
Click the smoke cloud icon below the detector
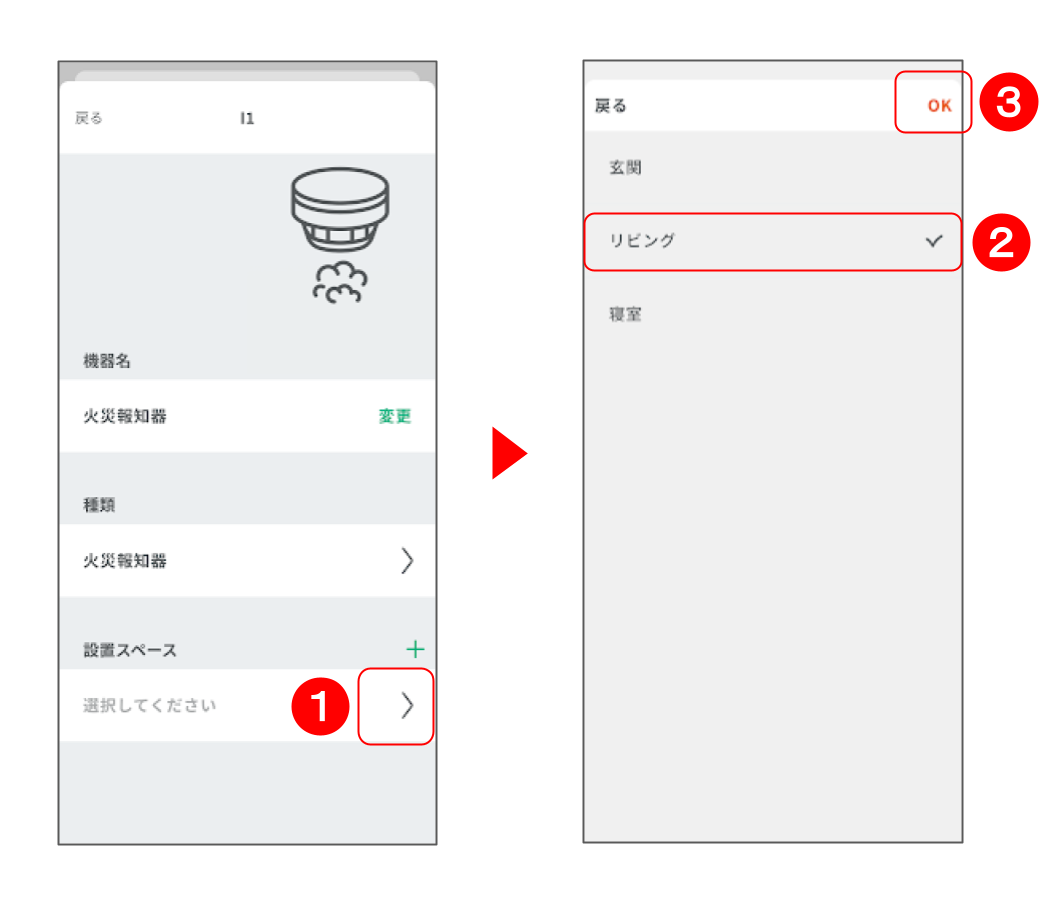pos(340,283)
